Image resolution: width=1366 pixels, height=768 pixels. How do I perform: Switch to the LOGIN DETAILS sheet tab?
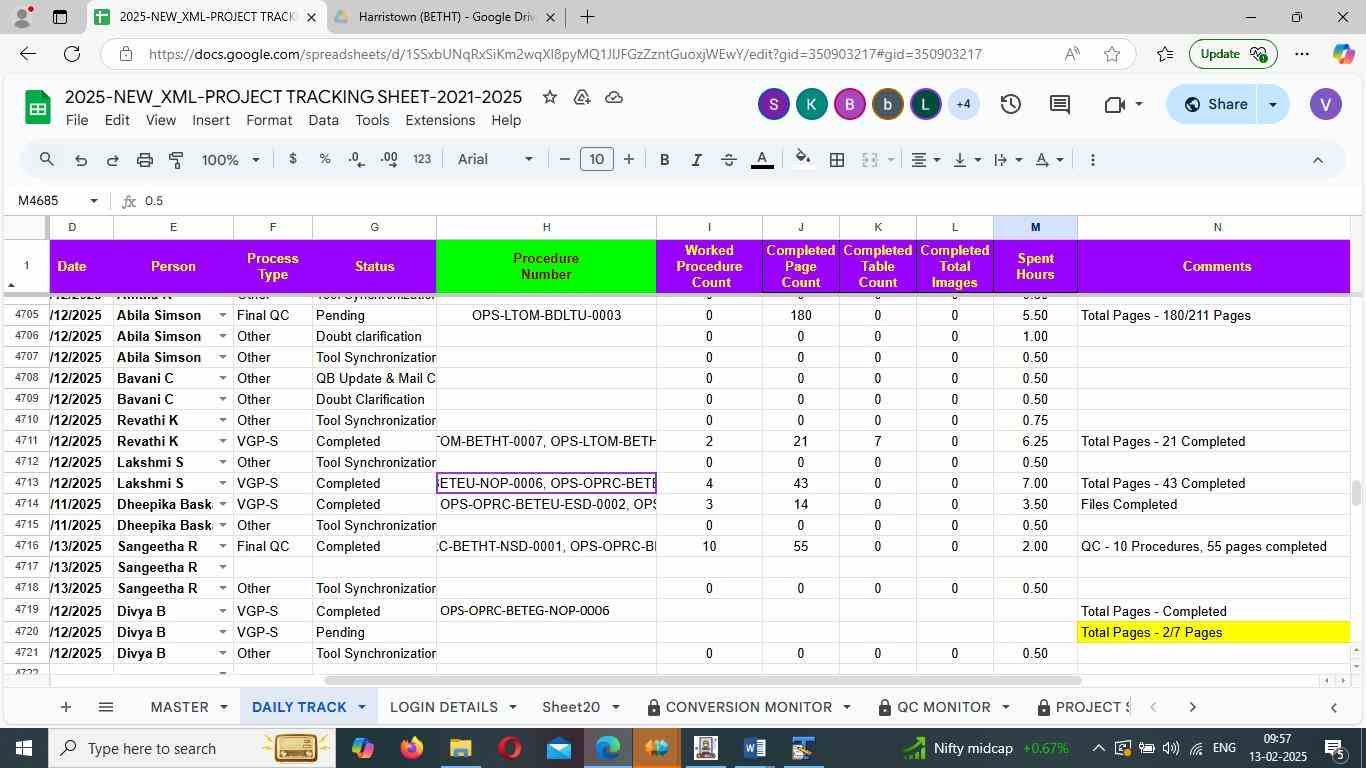pos(443,707)
